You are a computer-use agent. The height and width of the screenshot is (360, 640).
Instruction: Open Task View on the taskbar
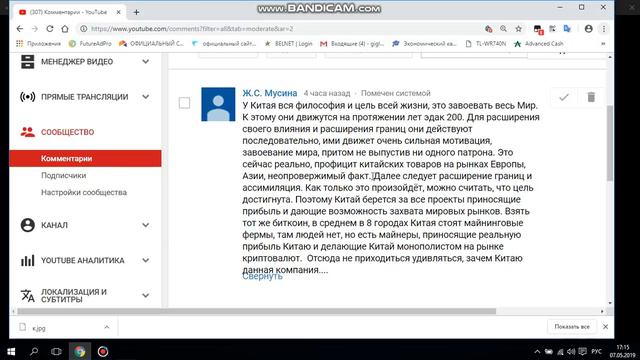[x=56, y=351]
